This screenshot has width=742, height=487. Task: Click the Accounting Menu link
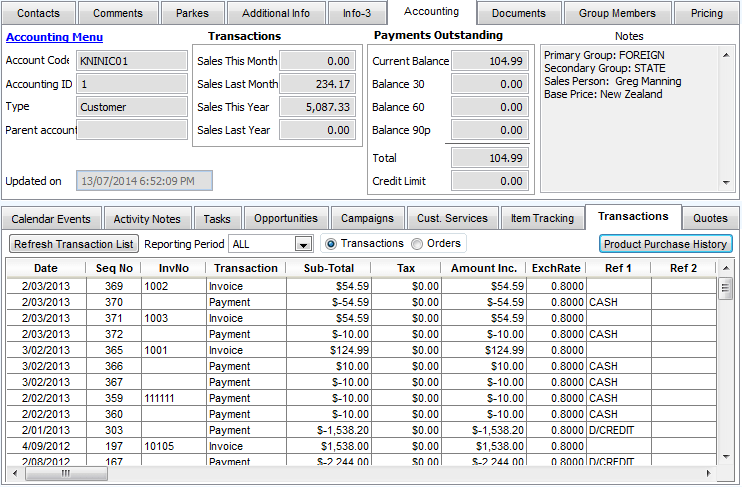54,37
